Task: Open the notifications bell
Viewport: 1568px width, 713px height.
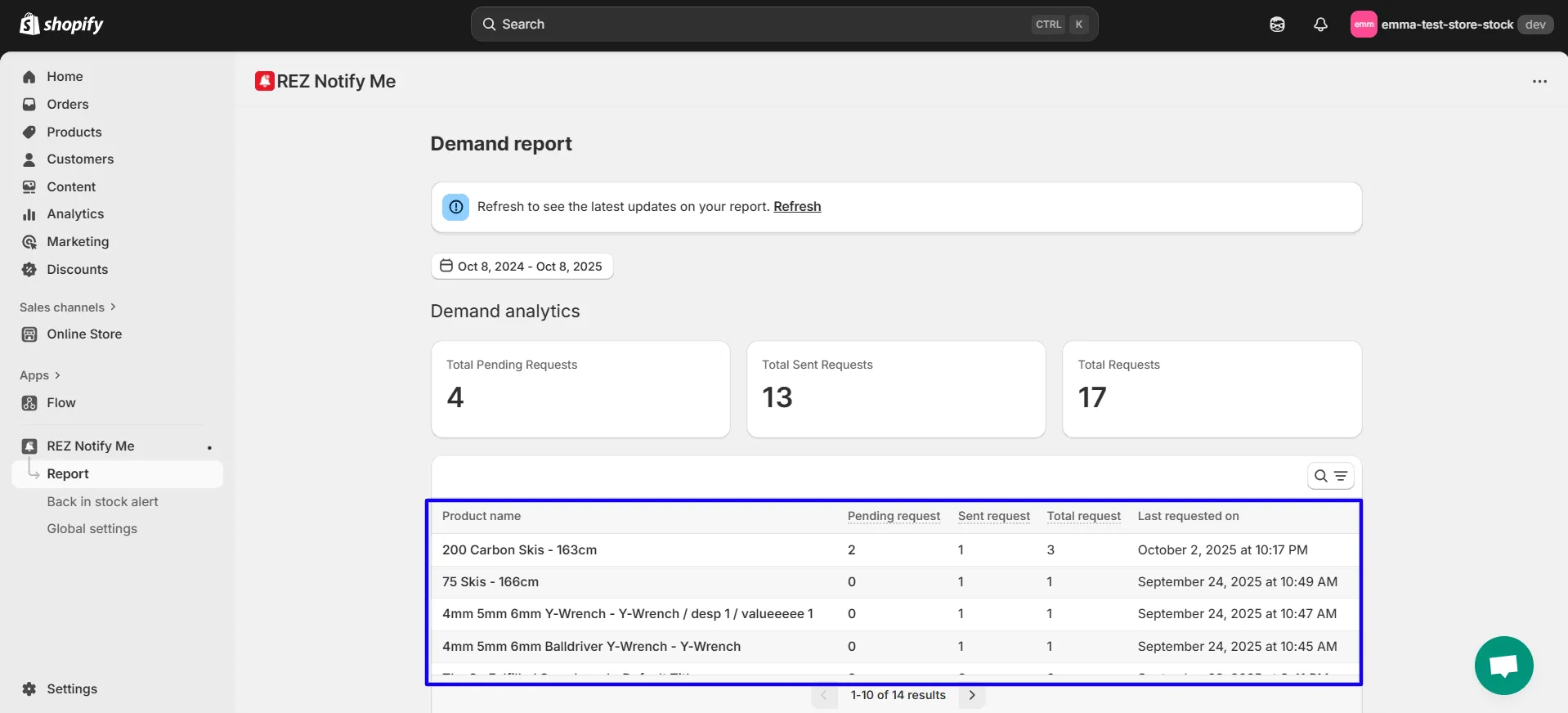Action: (1320, 25)
